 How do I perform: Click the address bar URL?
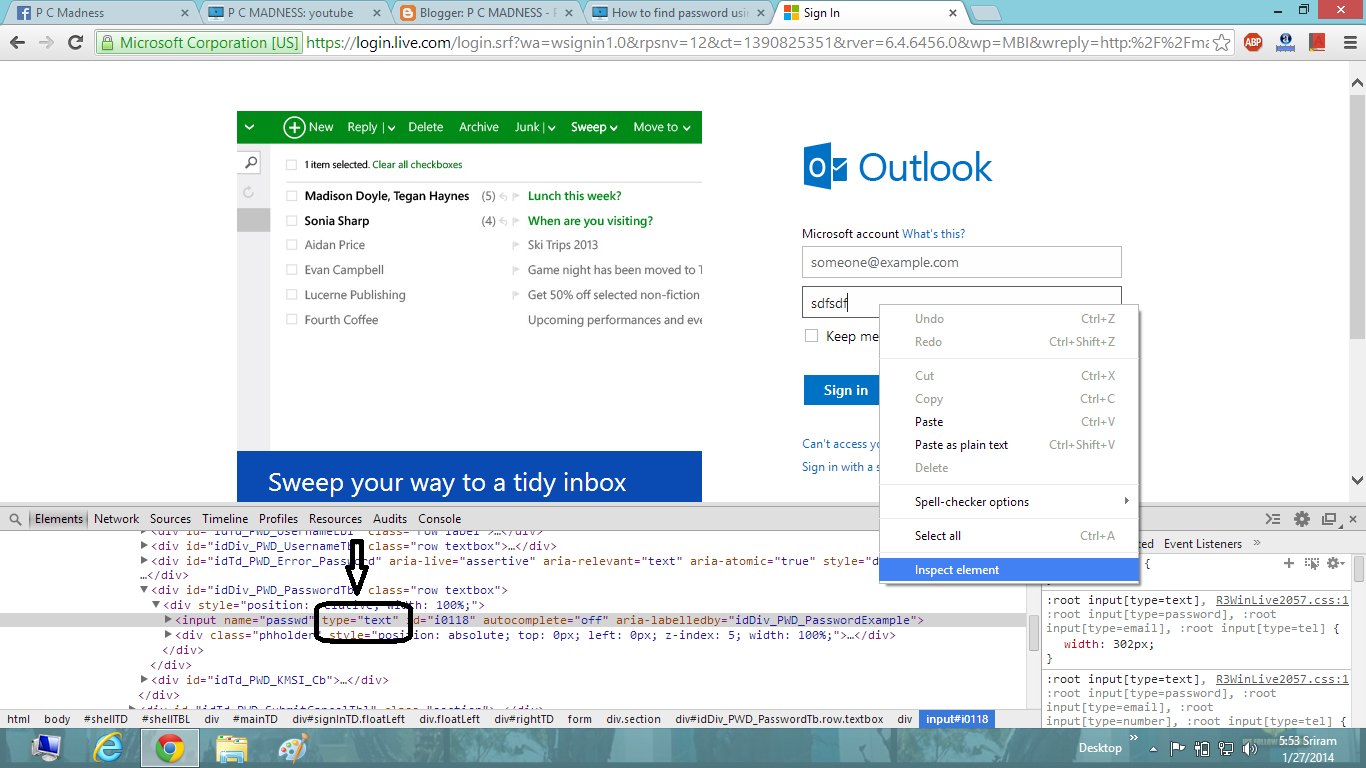[756, 43]
